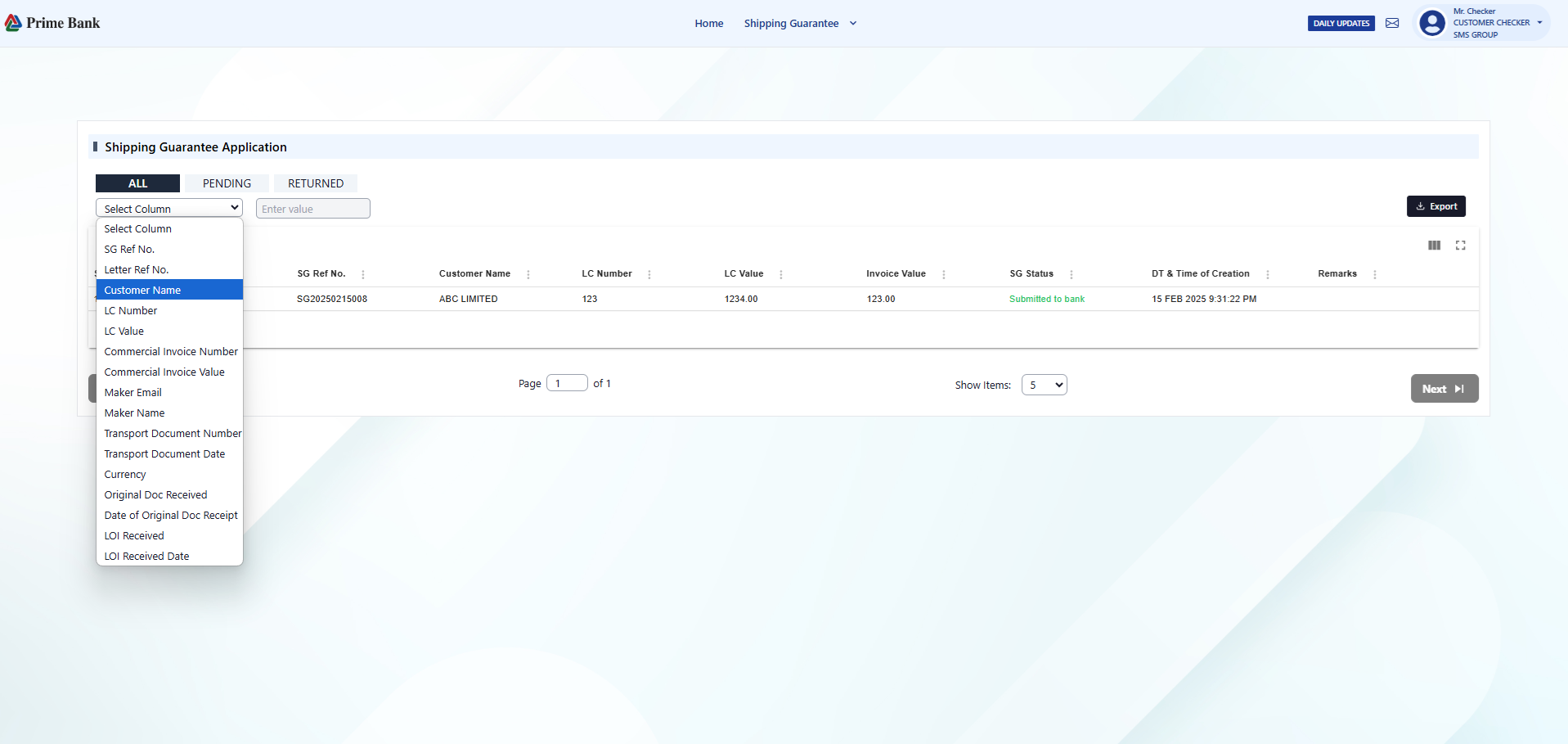1568x744 pixels.
Task: Select 'LC Number' option in dropdown
Action: [169, 311]
